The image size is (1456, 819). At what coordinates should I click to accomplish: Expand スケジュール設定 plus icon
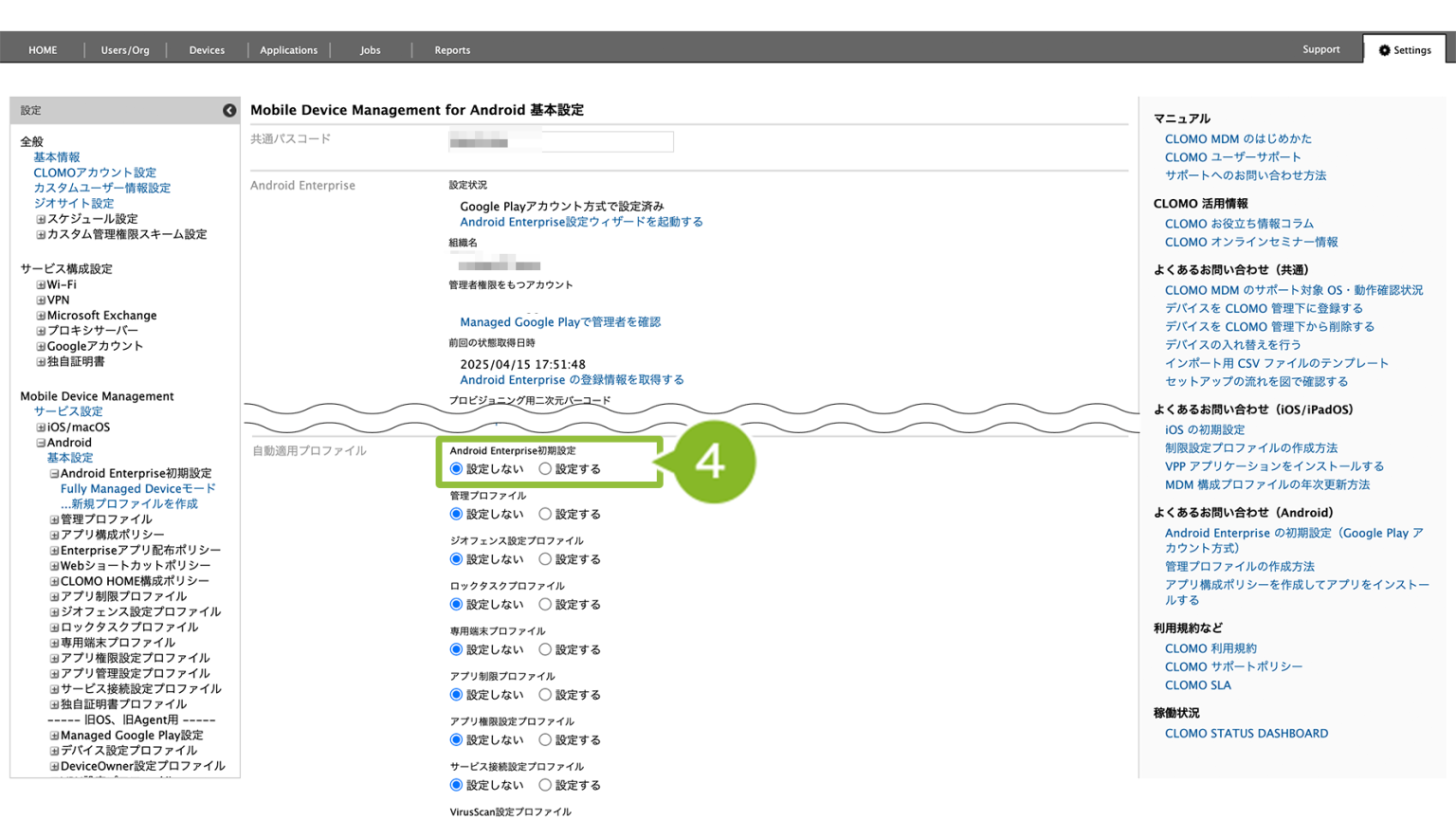41,219
